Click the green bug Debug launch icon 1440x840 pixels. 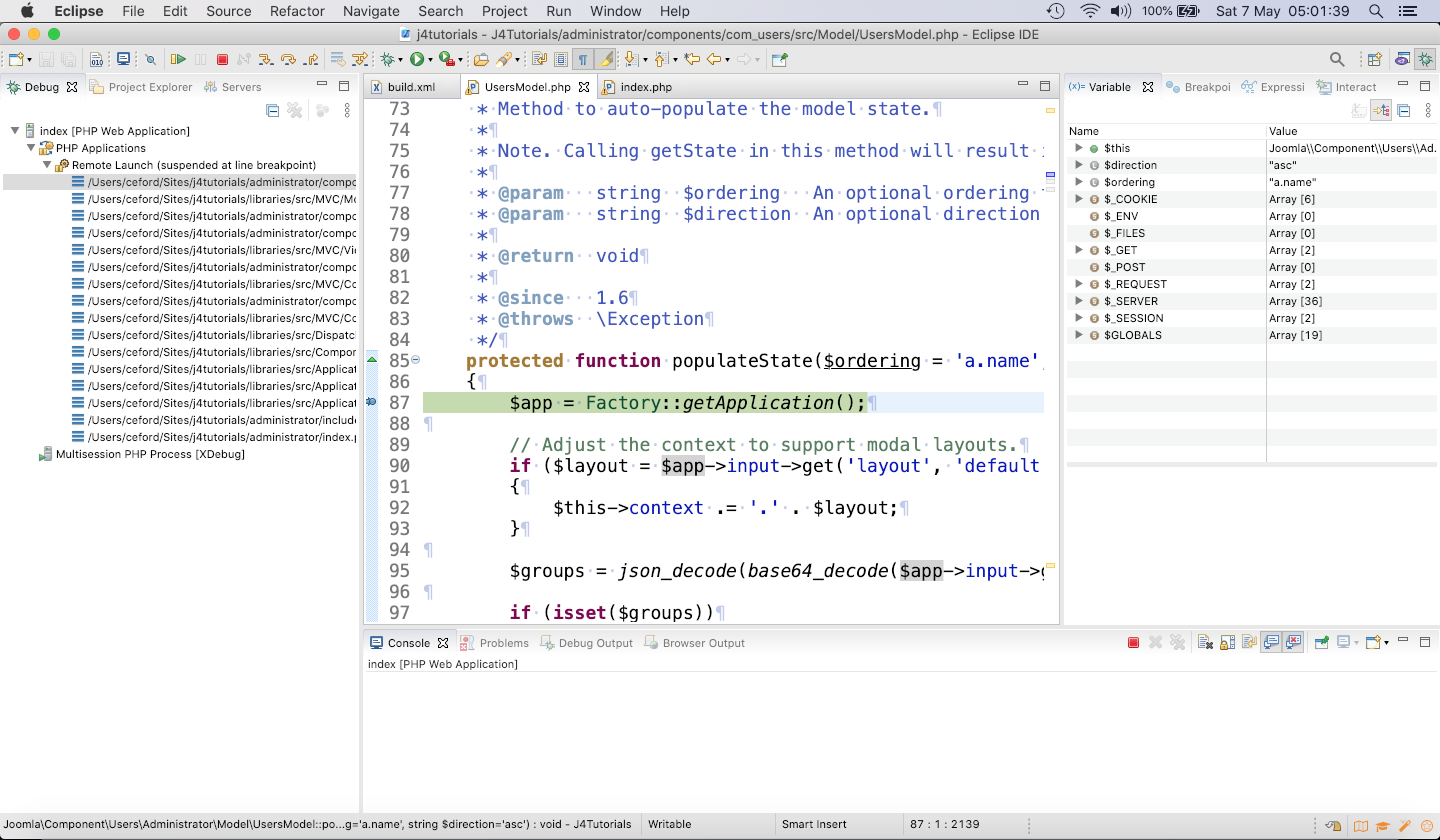387,60
